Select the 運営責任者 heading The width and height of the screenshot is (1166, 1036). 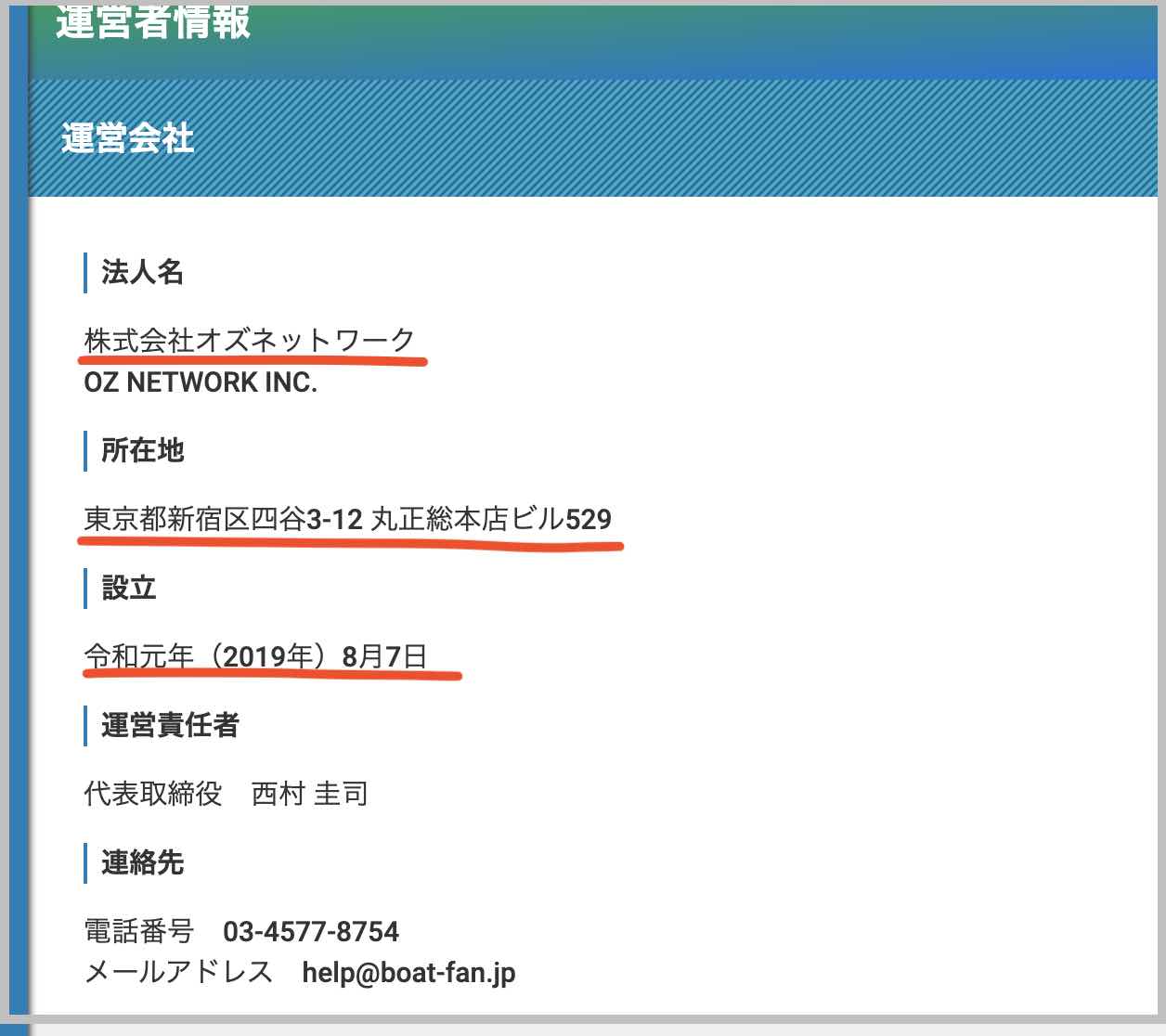point(170,725)
